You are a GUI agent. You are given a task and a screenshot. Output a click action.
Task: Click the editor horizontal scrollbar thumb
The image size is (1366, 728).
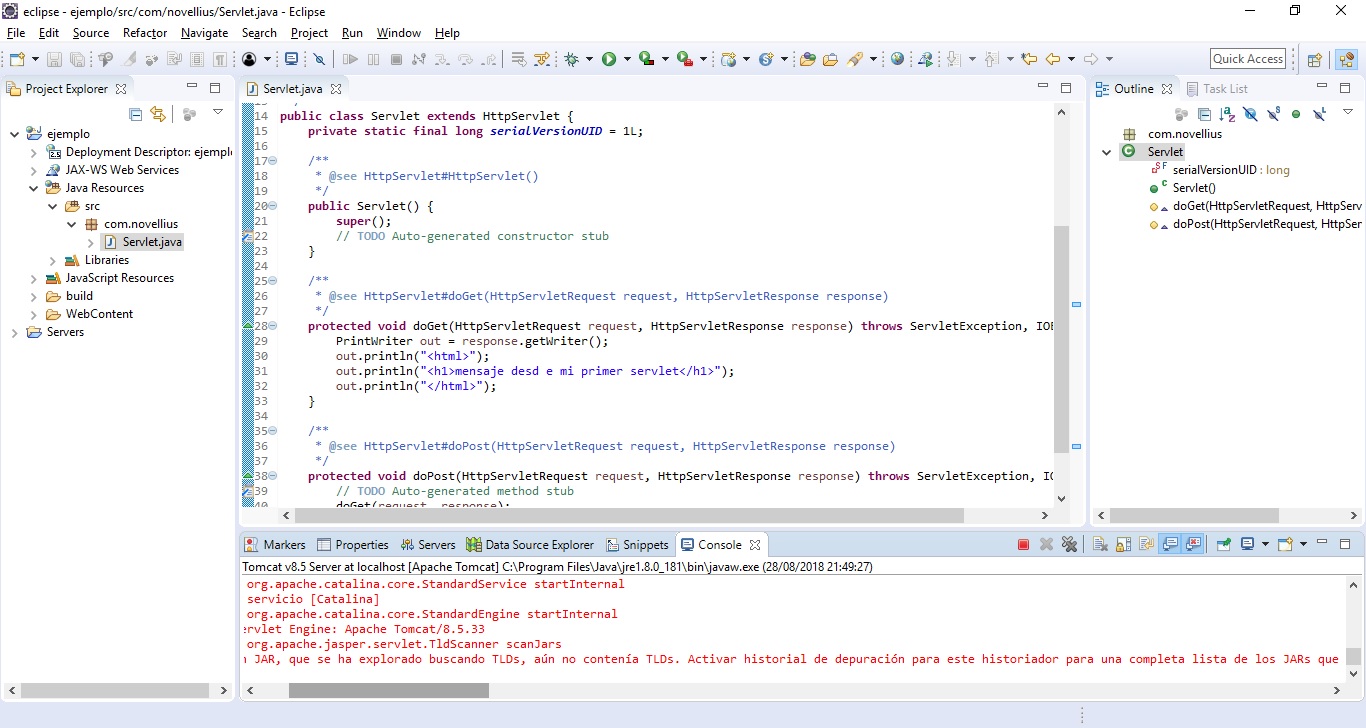coord(629,516)
